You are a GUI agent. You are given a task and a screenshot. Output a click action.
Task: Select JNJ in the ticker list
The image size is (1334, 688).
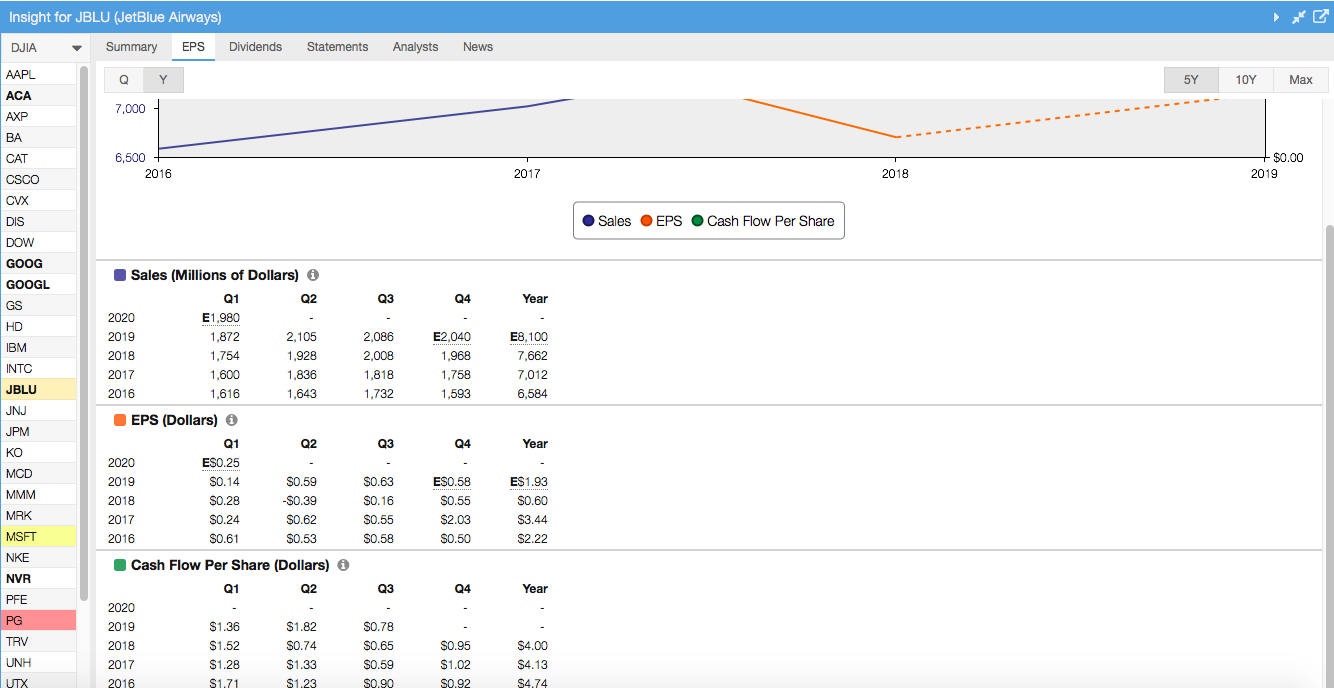38,411
